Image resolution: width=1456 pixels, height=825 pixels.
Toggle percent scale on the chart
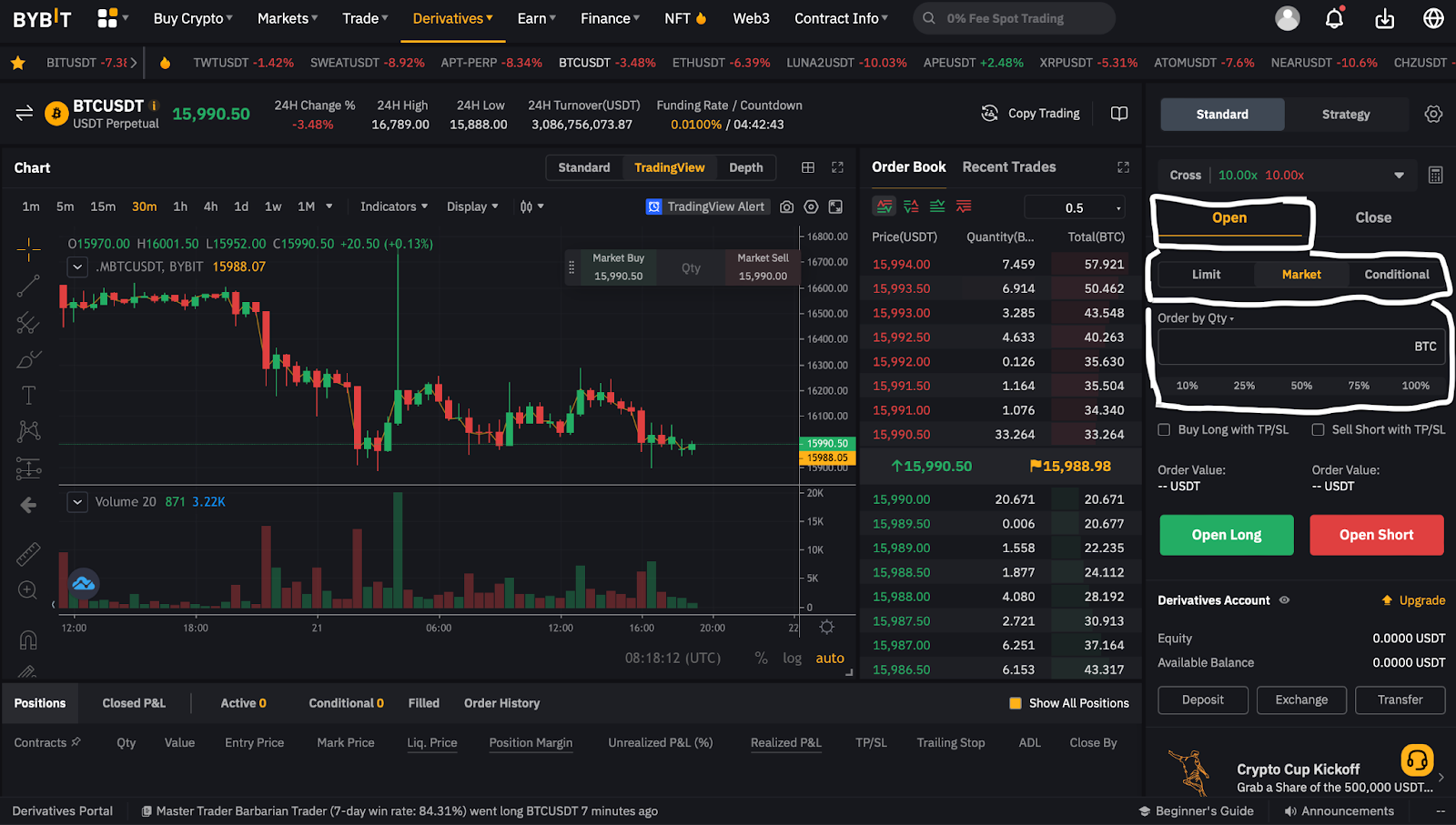pos(761,658)
